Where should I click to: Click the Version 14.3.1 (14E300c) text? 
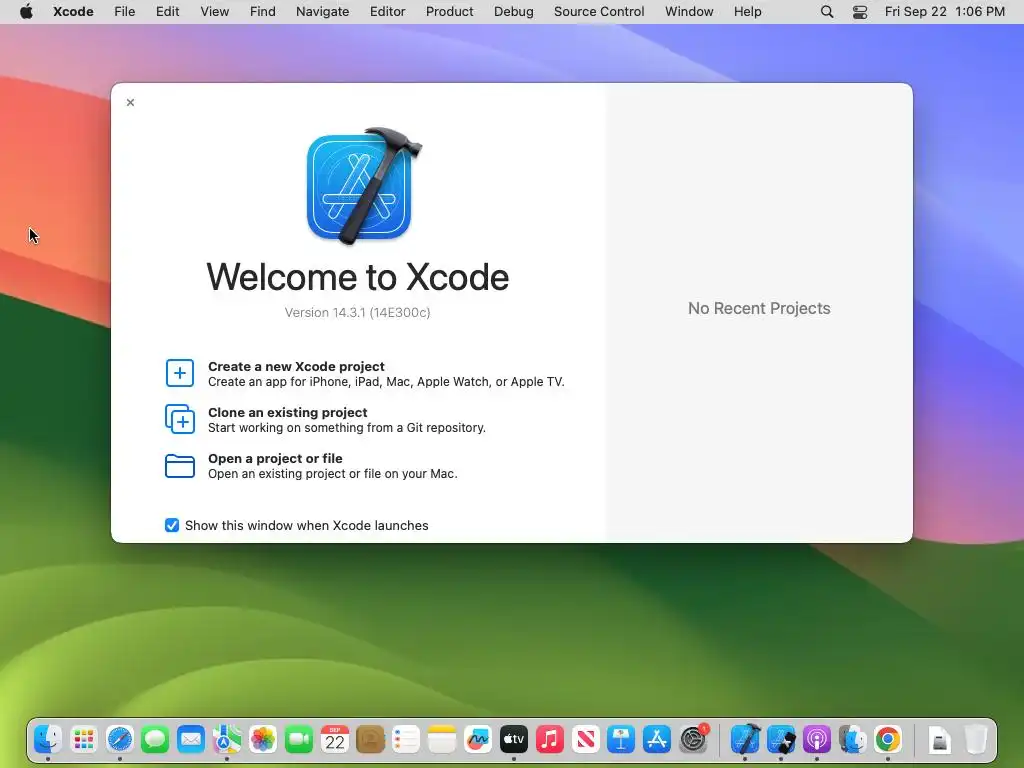tap(357, 312)
